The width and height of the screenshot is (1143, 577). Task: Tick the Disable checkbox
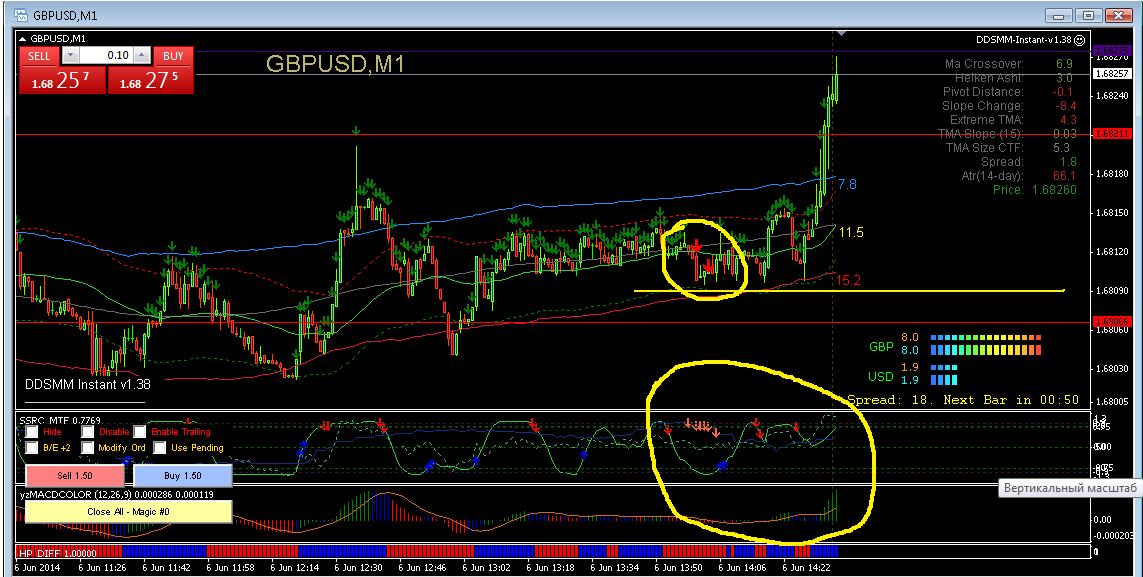[x=87, y=431]
